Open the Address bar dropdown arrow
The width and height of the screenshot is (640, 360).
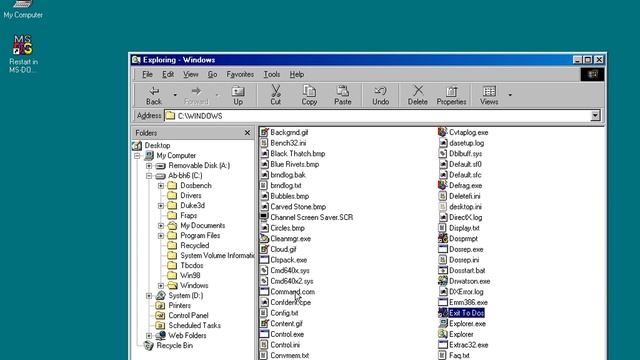coord(595,116)
